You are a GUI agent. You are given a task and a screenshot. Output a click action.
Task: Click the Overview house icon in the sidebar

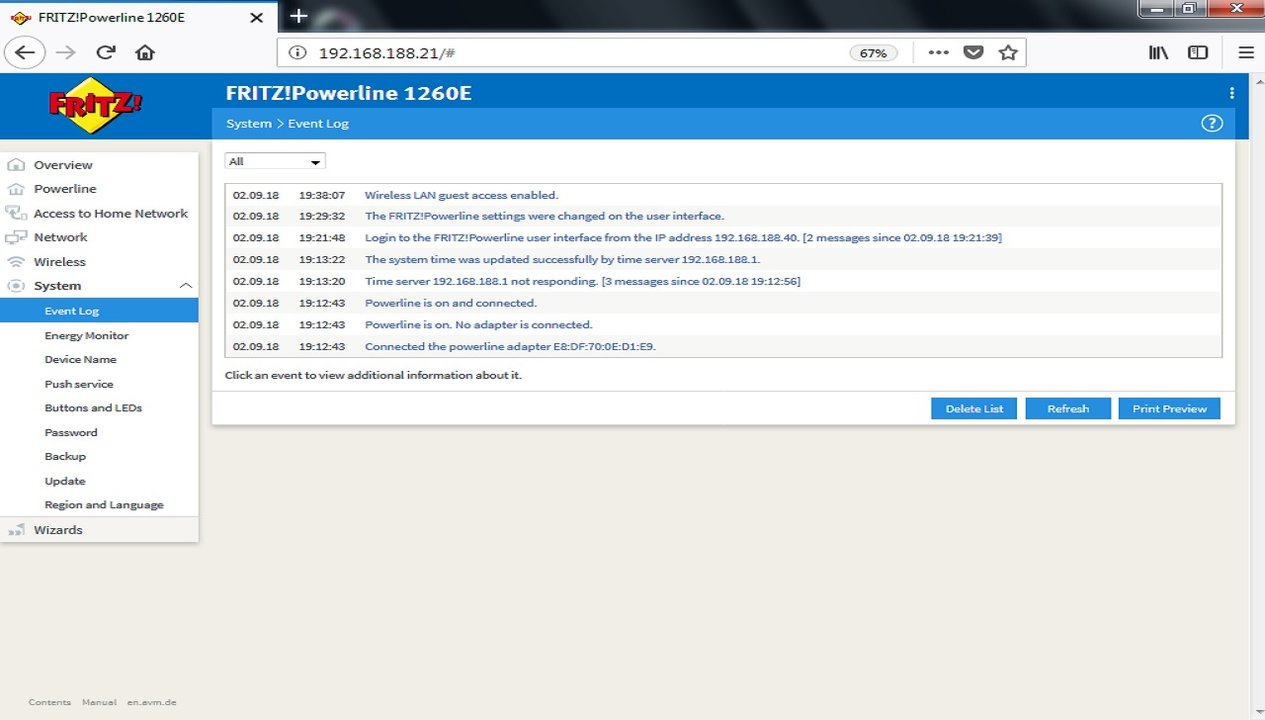[16, 165]
